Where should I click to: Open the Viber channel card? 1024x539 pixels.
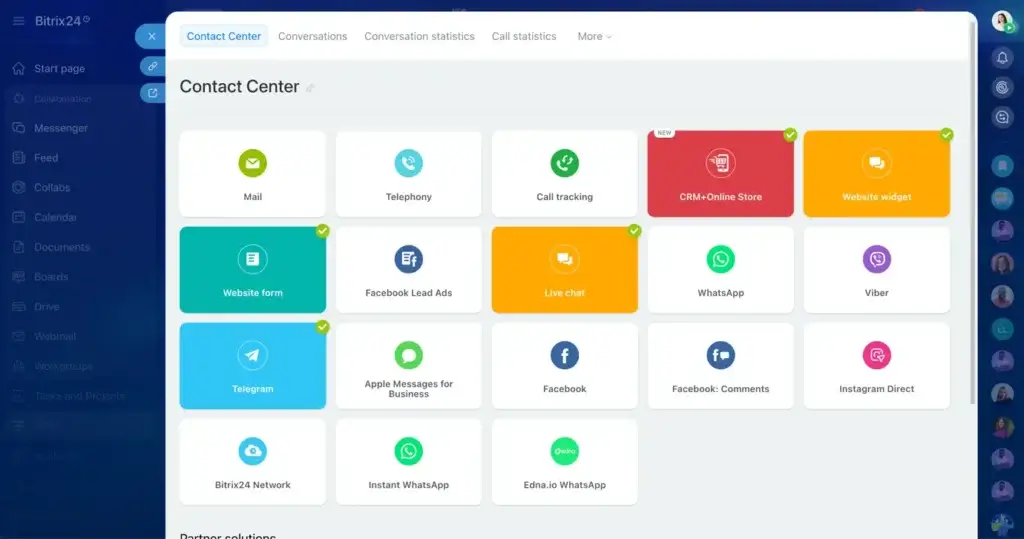tap(876, 270)
